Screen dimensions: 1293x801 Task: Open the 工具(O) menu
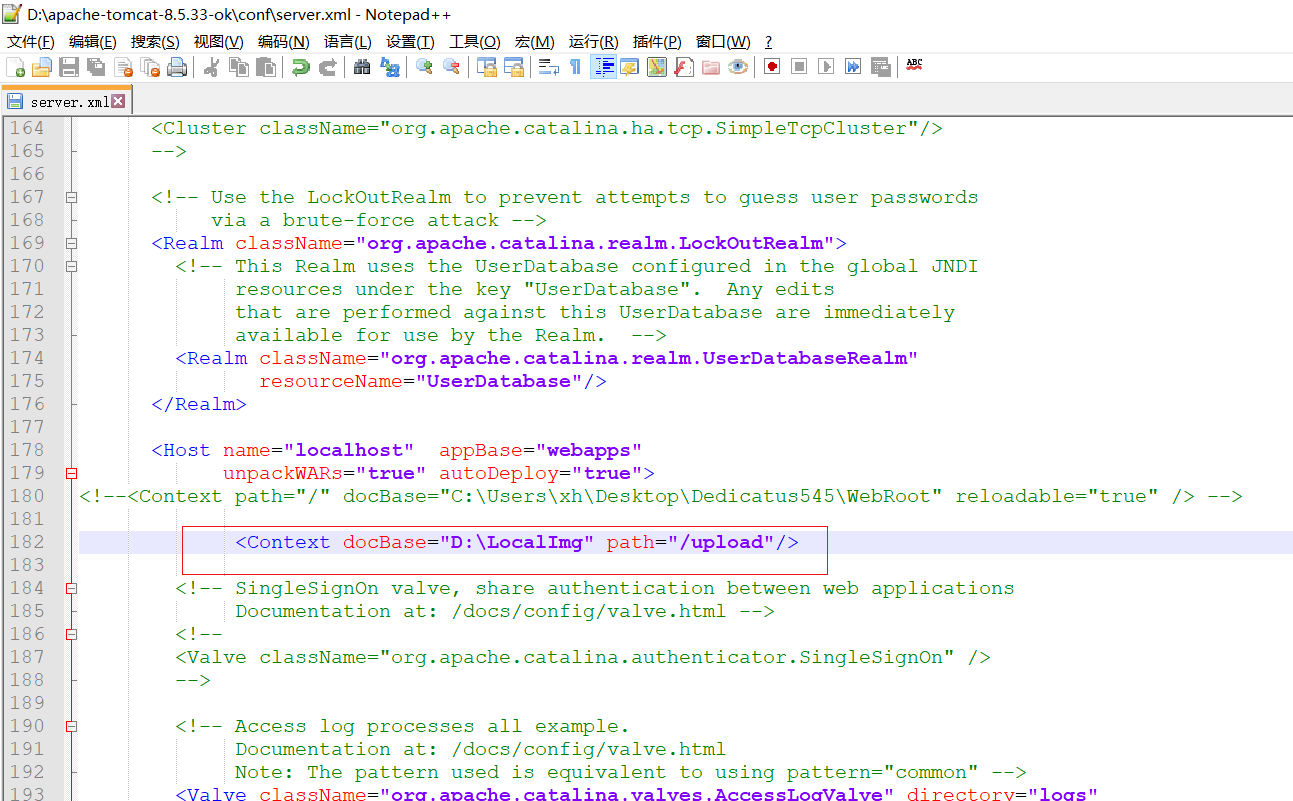click(475, 42)
